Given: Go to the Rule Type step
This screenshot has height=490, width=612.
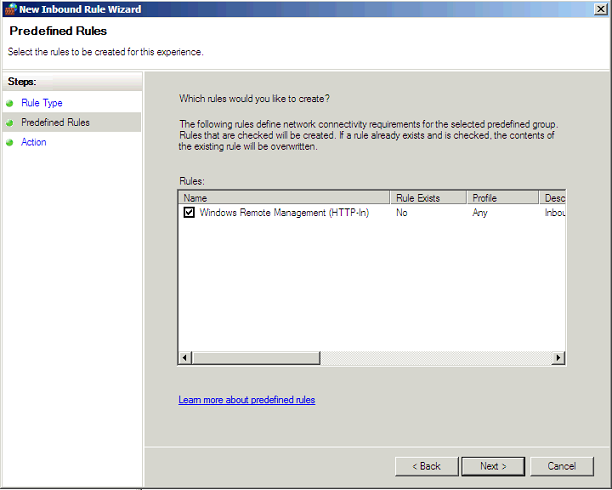Looking at the screenshot, I should [42, 103].
